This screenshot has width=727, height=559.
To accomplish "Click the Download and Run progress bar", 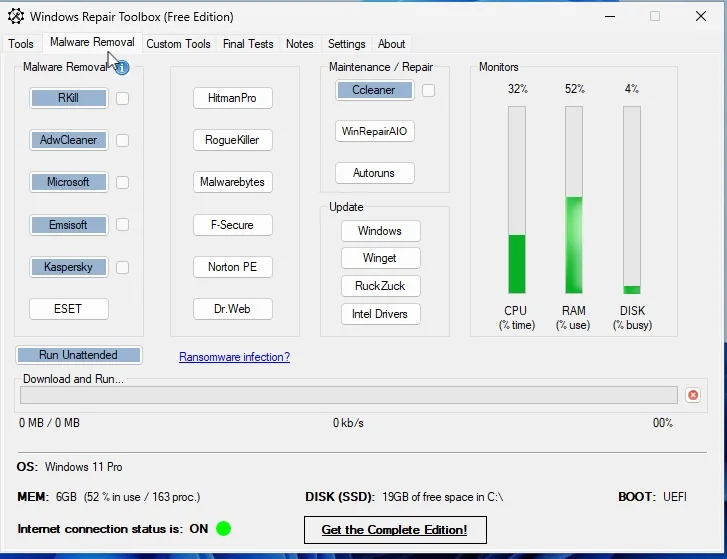I will tap(349, 395).
